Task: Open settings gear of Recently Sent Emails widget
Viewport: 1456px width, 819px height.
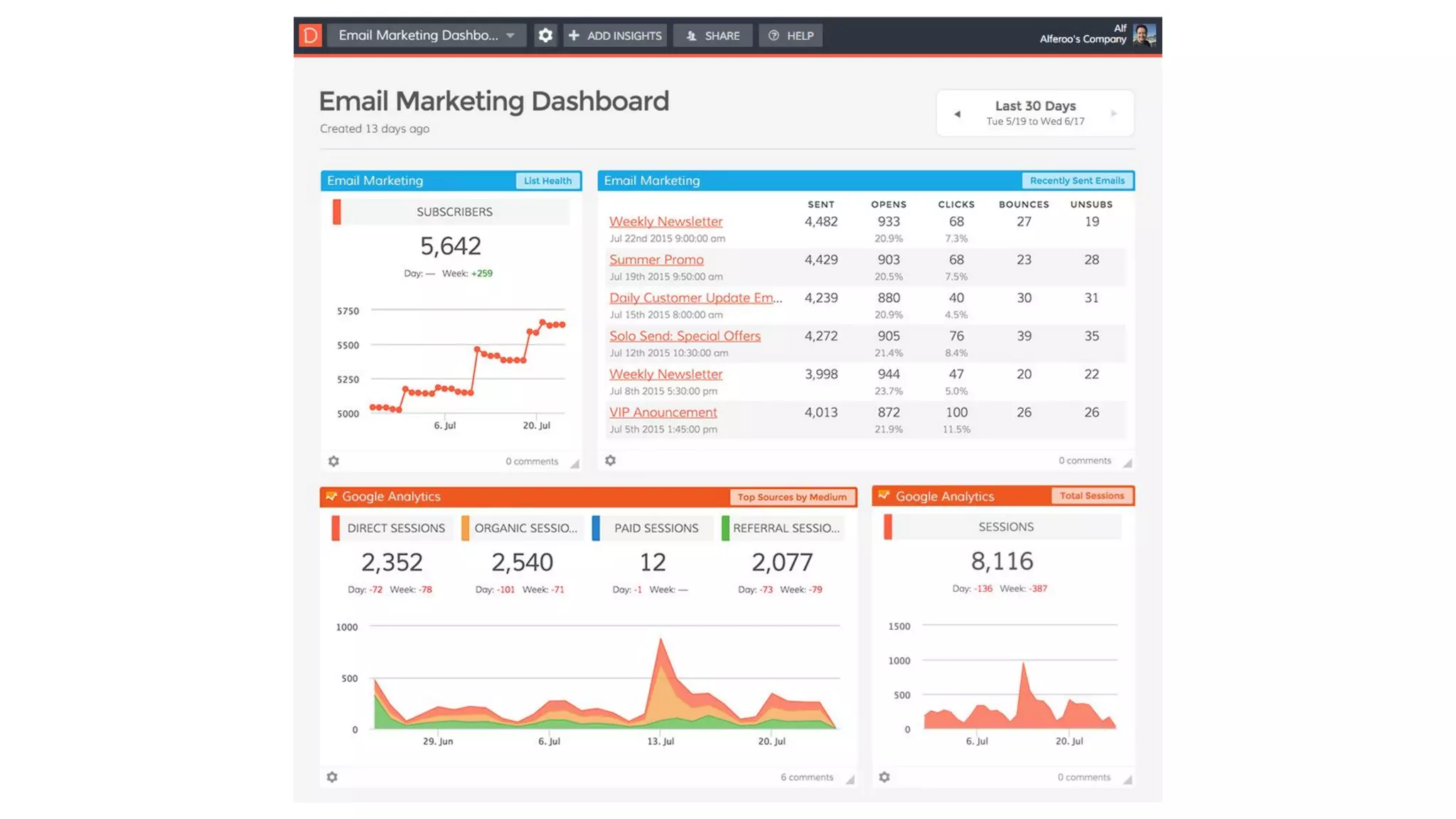Action: (610, 461)
